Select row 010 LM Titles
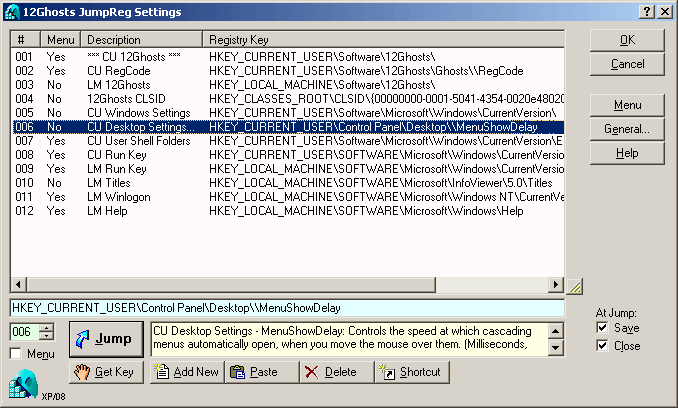 pos(287,183)
